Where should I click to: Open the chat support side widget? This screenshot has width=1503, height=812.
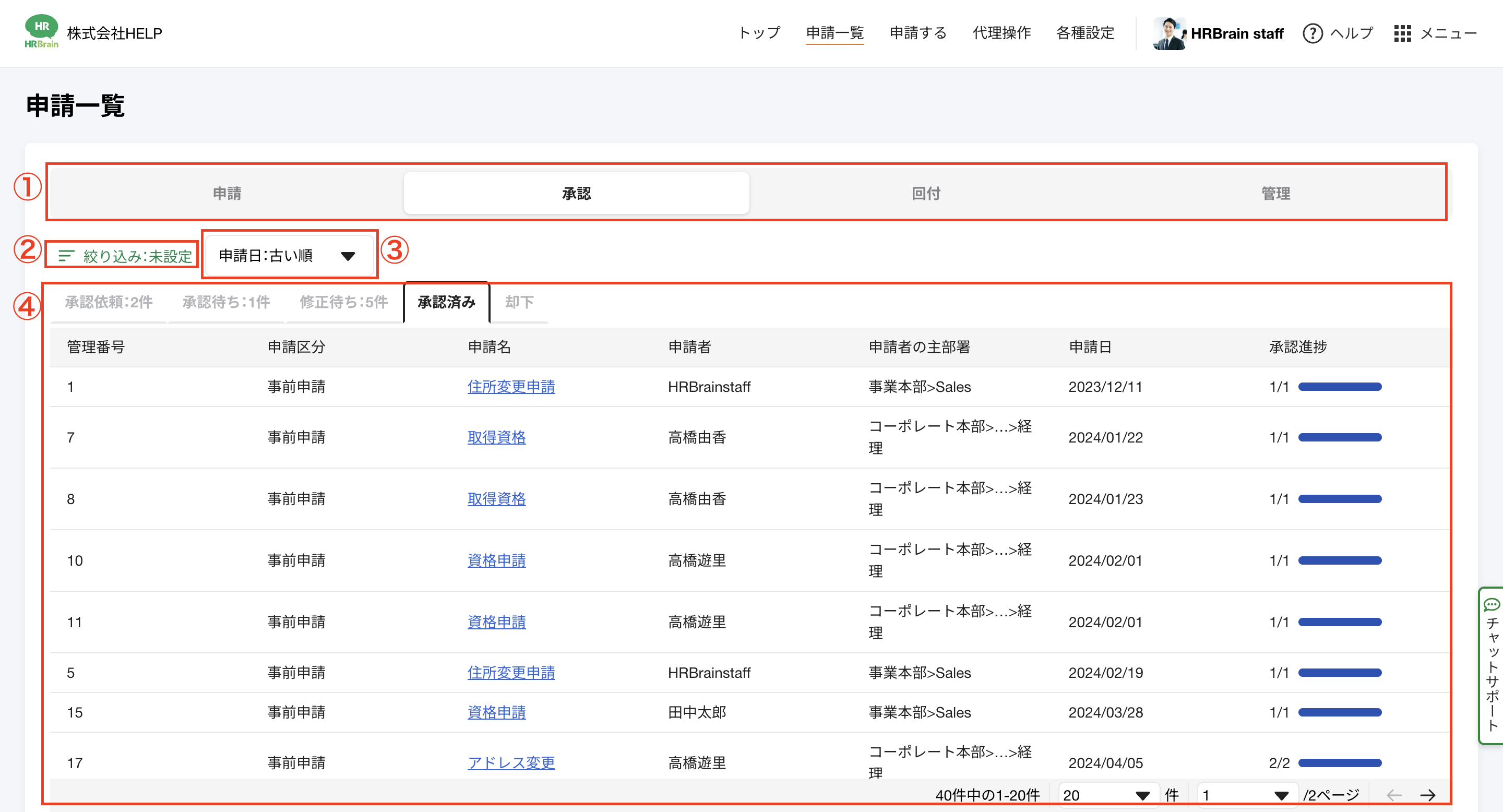click(1492, 665)
